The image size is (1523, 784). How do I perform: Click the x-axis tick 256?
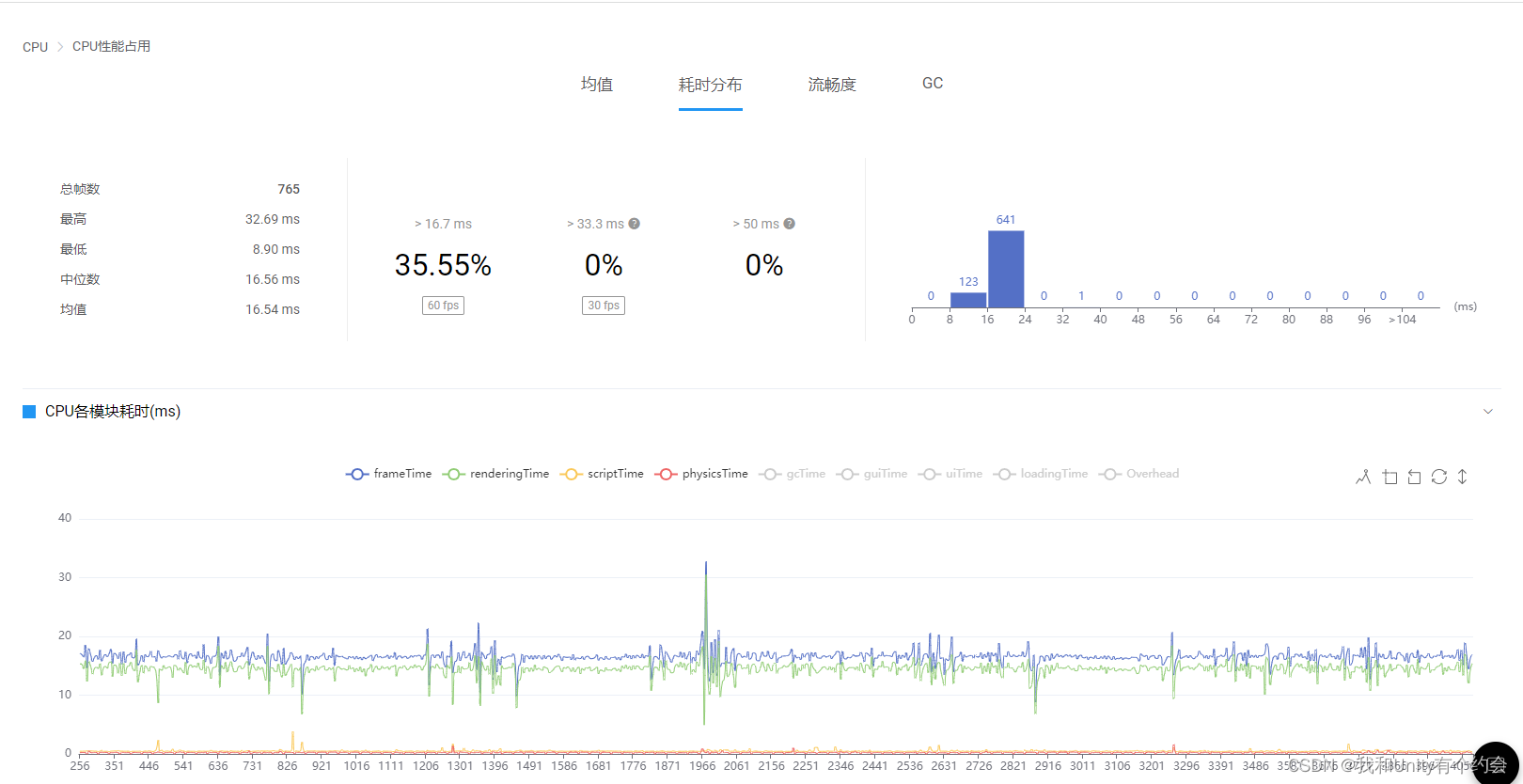click(80, 766)
